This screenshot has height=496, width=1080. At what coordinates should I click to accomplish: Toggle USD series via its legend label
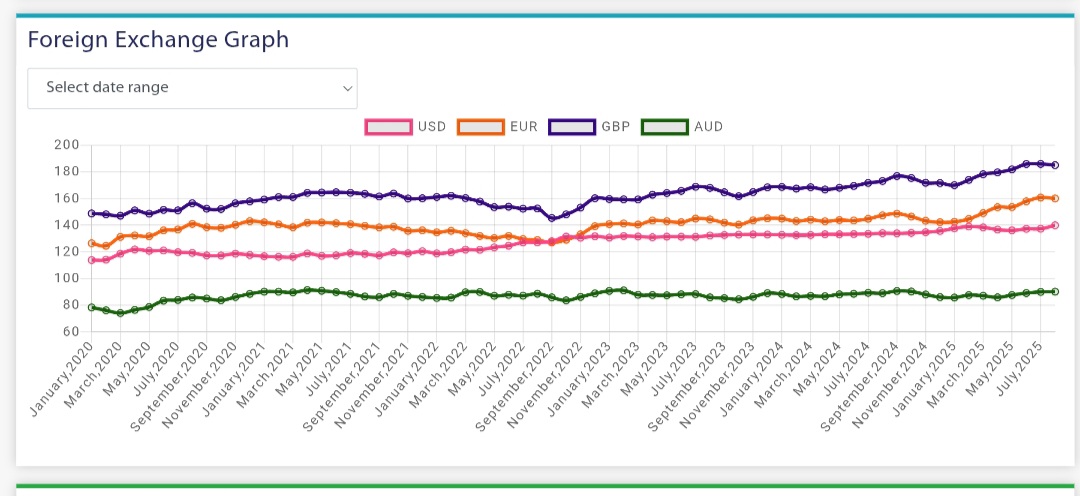432,127
